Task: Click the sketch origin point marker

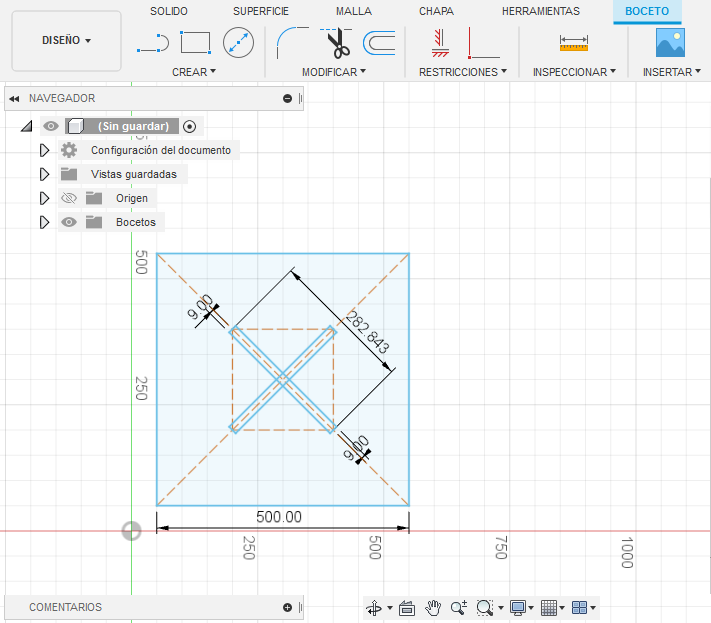Action: coord(131,531)
